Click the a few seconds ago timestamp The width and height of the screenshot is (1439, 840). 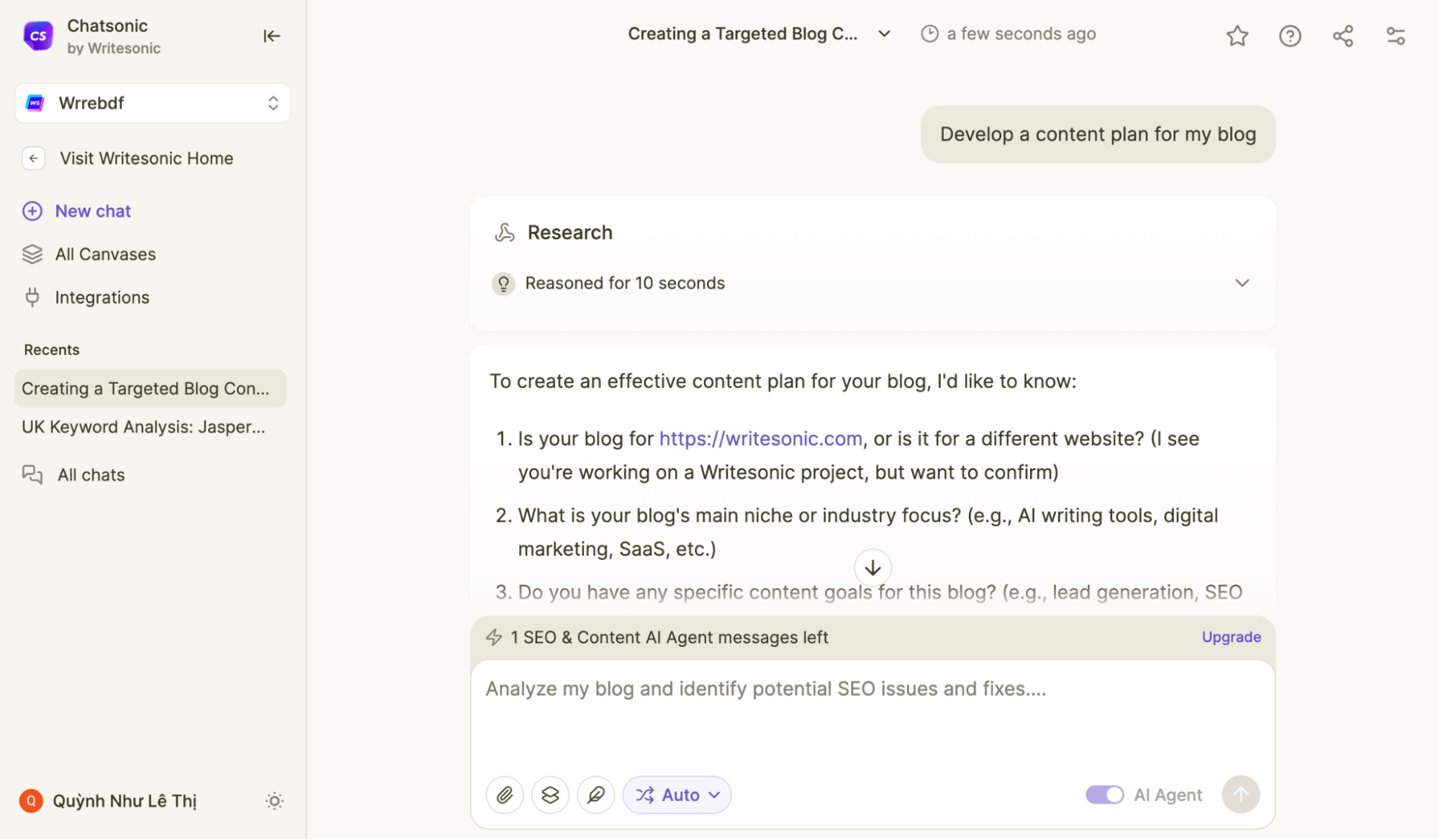click(x=1021, y=34)
